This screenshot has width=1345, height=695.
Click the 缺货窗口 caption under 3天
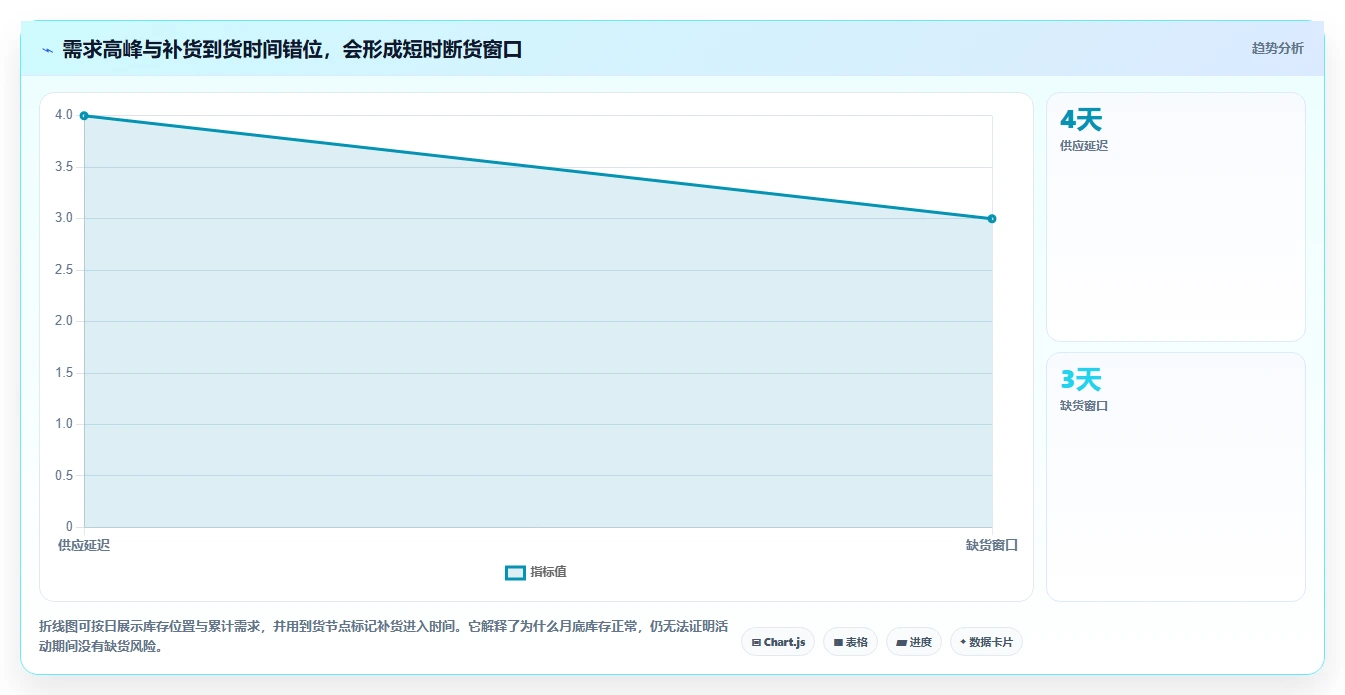tap(1084, 406)
